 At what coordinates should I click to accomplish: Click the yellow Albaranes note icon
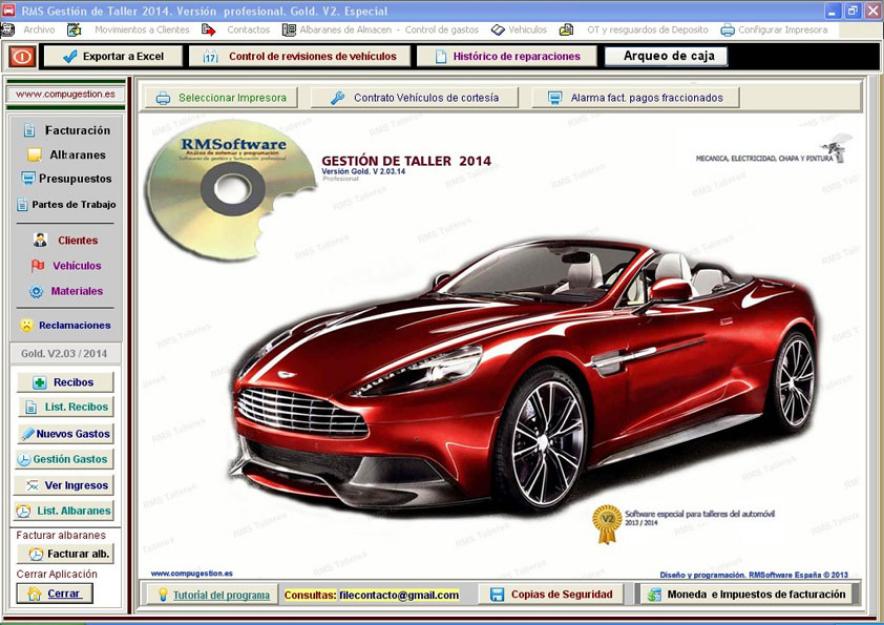[34, 155]
